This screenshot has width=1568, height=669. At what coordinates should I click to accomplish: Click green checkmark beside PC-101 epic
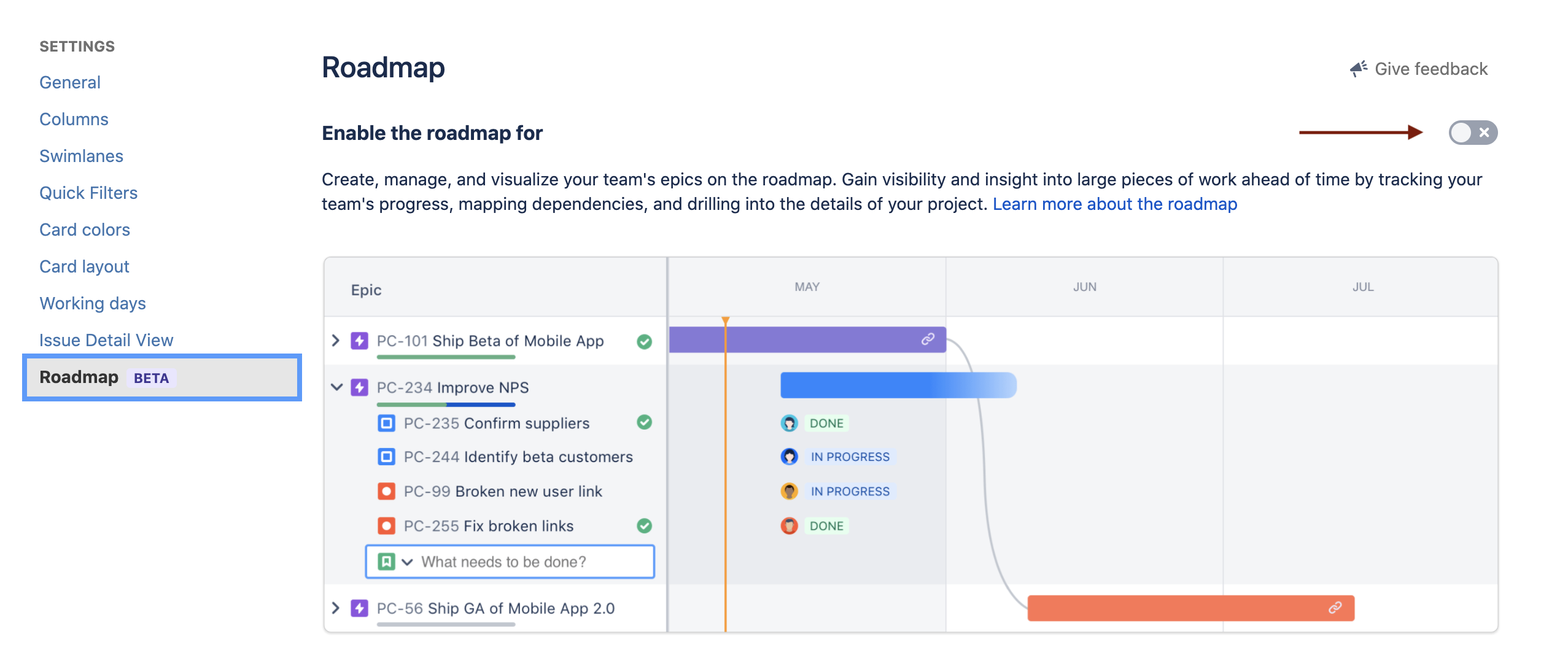[644, 341]
